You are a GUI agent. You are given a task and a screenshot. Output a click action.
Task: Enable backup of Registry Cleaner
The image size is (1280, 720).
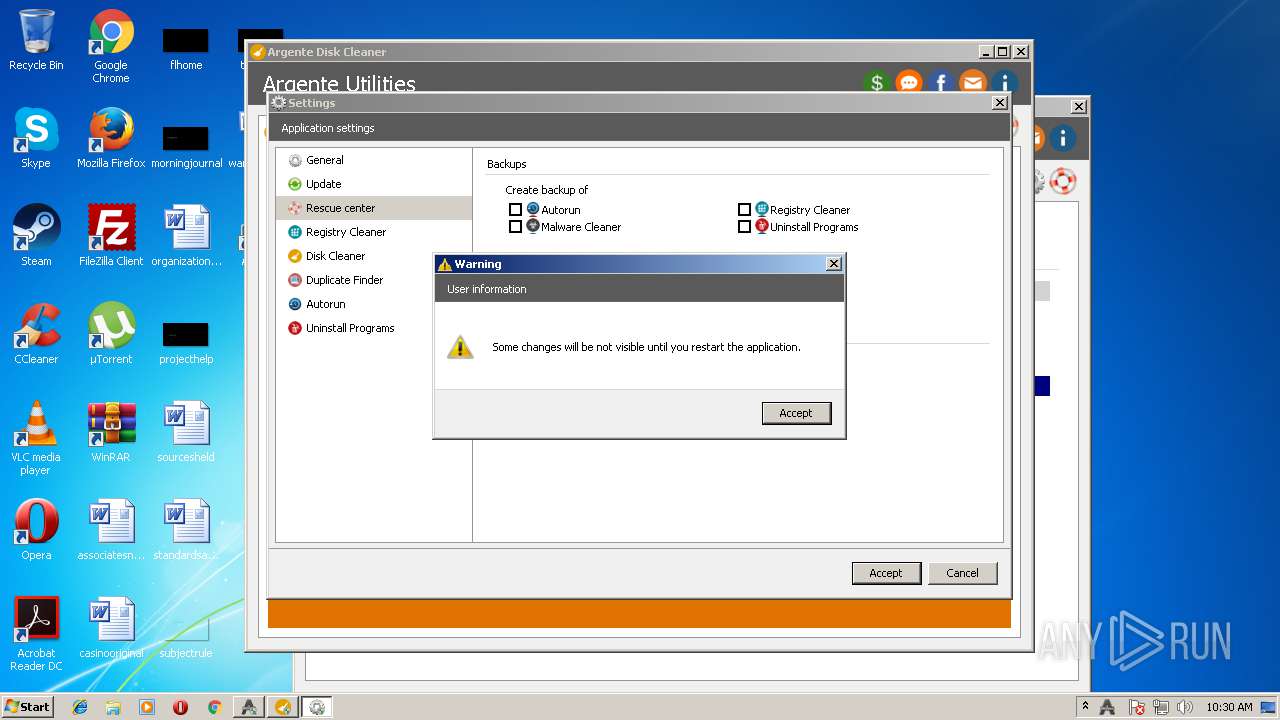click(x=744, y=210)
